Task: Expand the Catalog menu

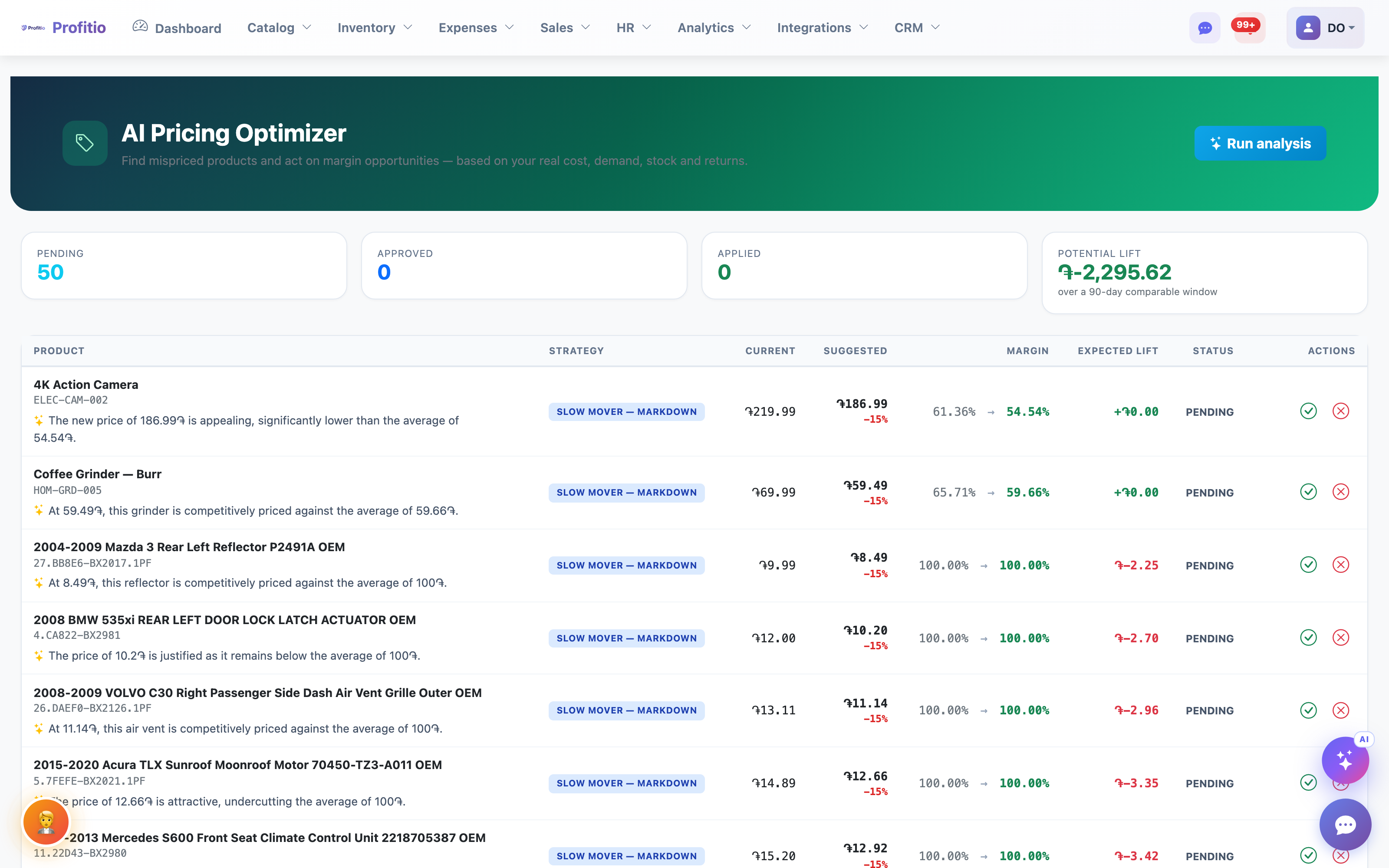Action: (279, 27)
